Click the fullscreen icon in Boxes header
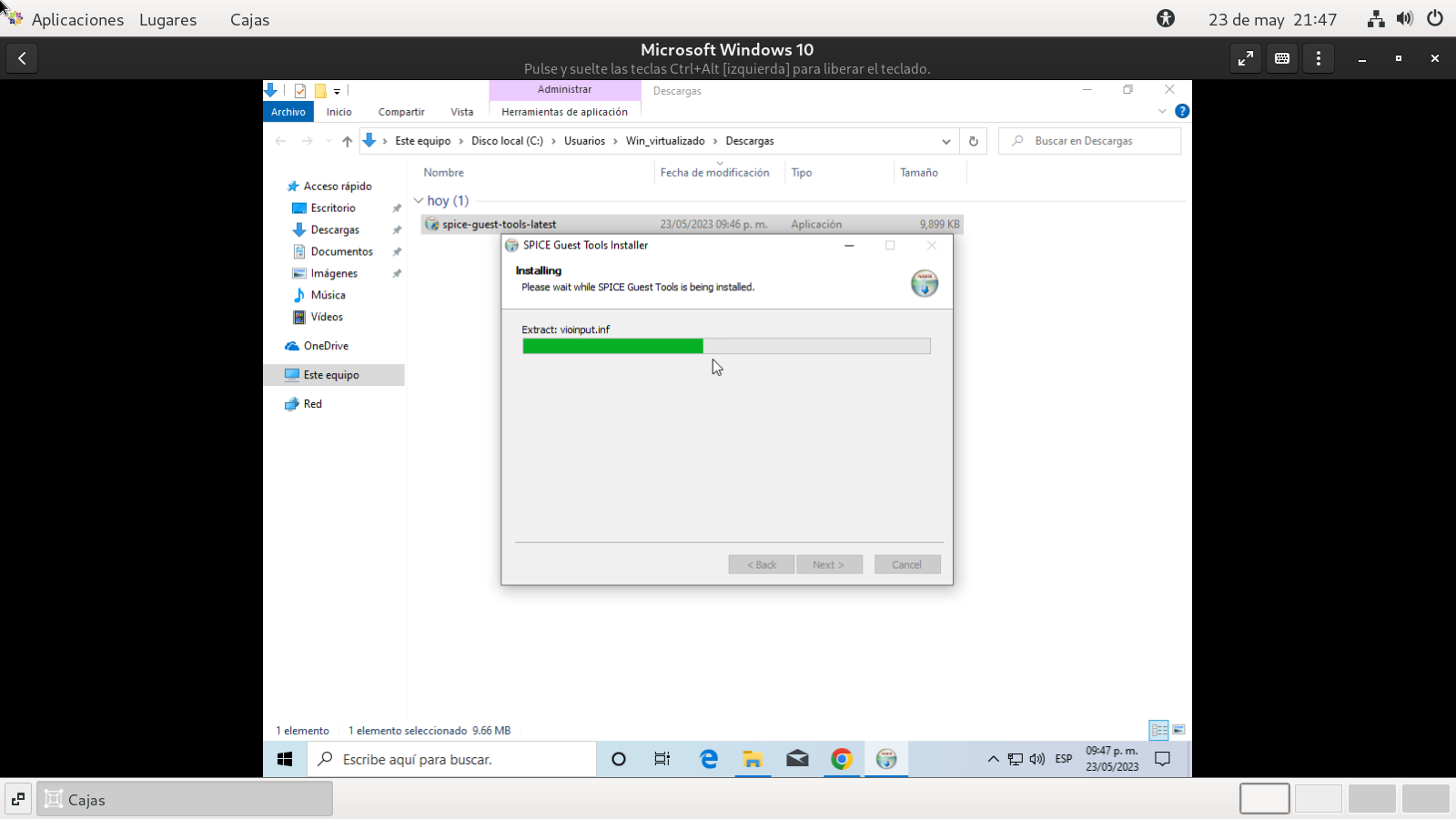The height and width of the screenshot is (819, 1456). 1246,58
